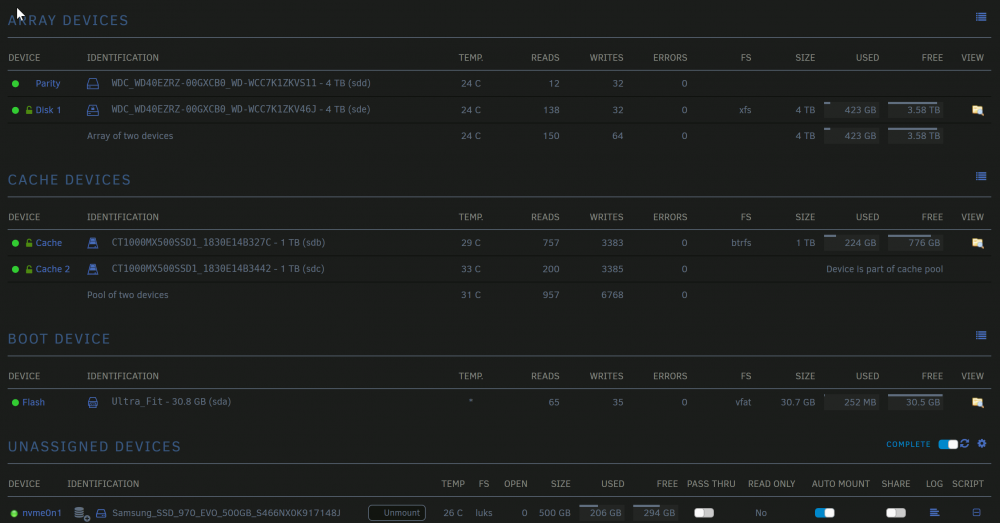Browse Disk 1 using the folder view icon
This screenshot has width=1000, height=523.
[977, 110]
